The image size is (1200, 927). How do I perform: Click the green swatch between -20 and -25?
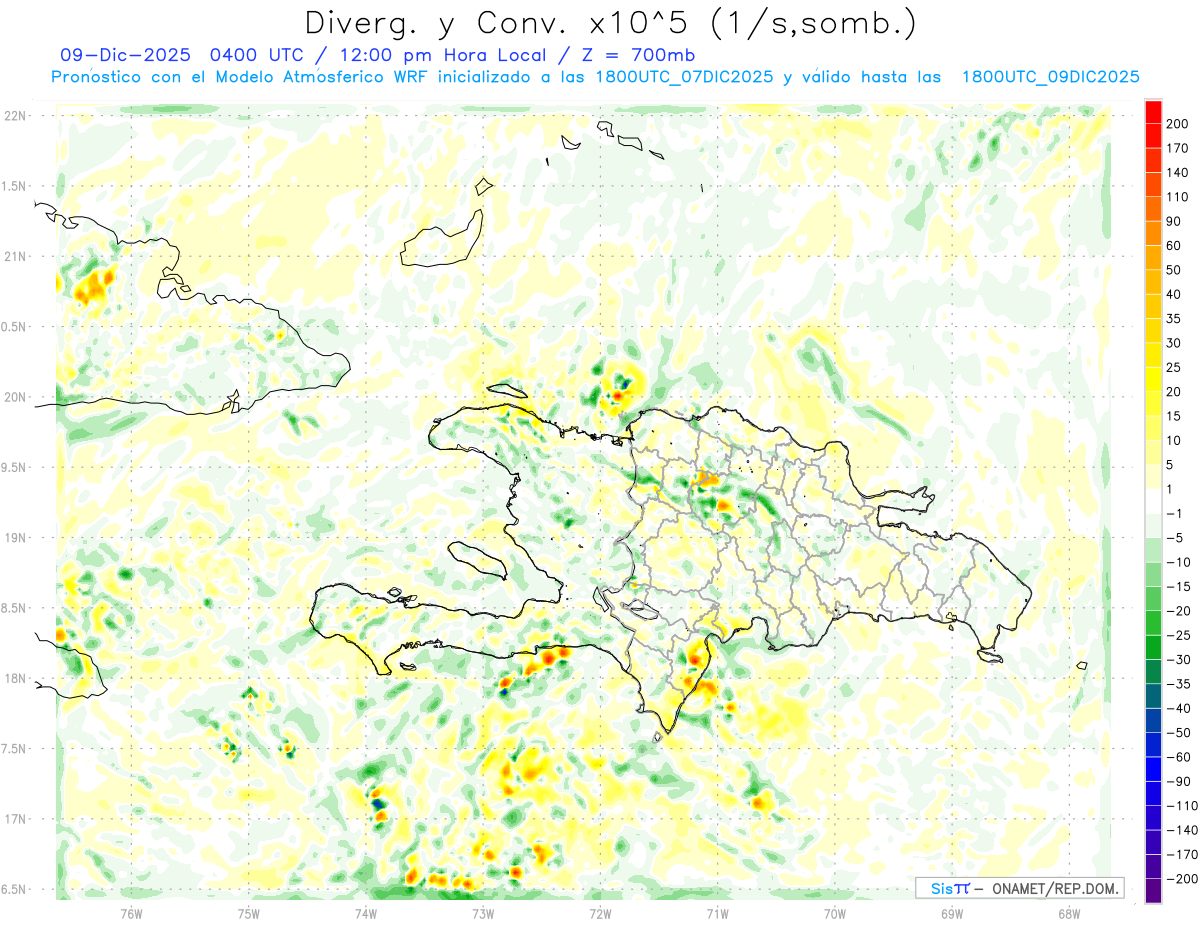[1153, 622]
